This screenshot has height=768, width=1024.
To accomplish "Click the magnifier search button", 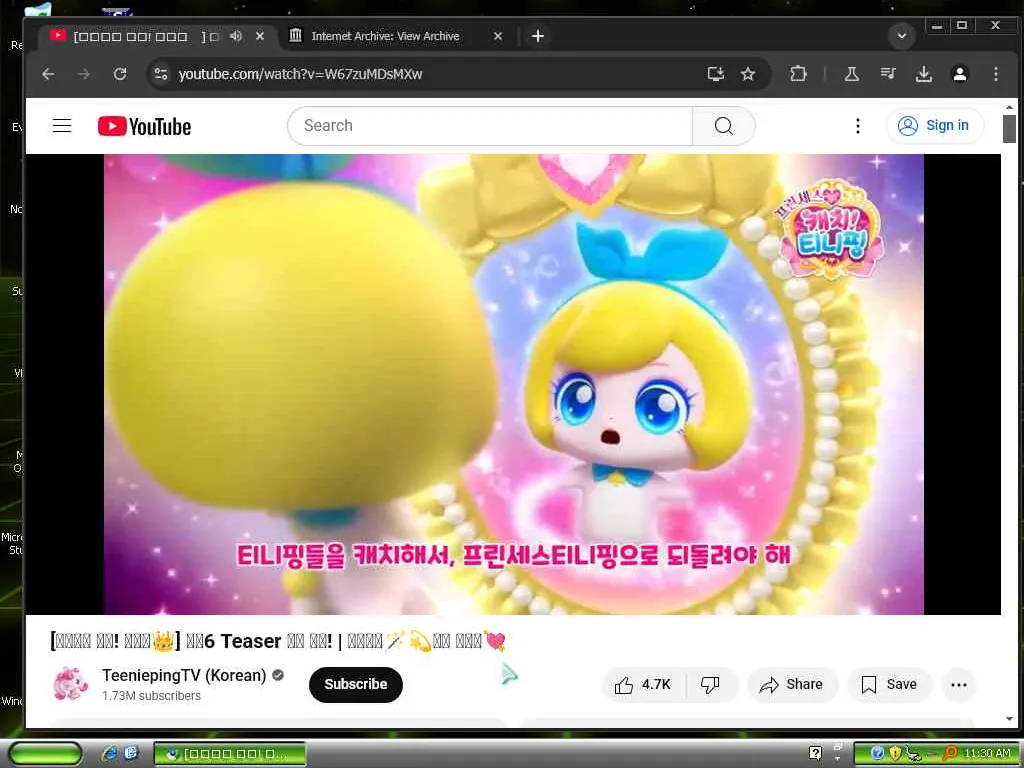I will [x=724, y=125].
